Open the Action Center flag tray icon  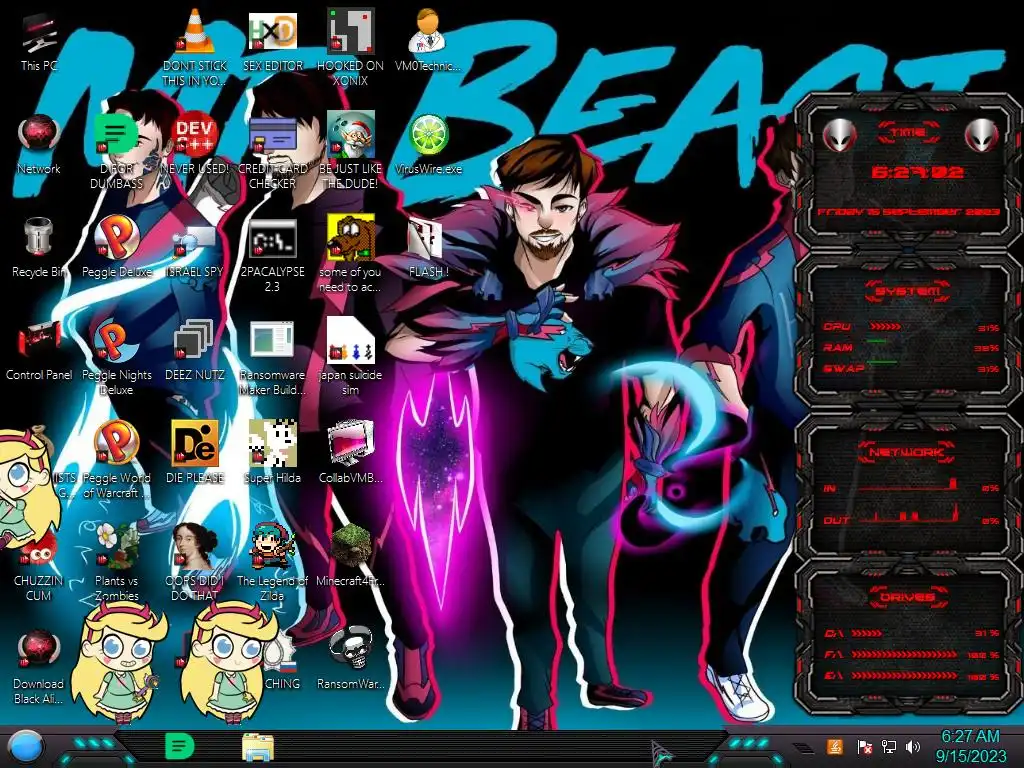pos(864,747)
